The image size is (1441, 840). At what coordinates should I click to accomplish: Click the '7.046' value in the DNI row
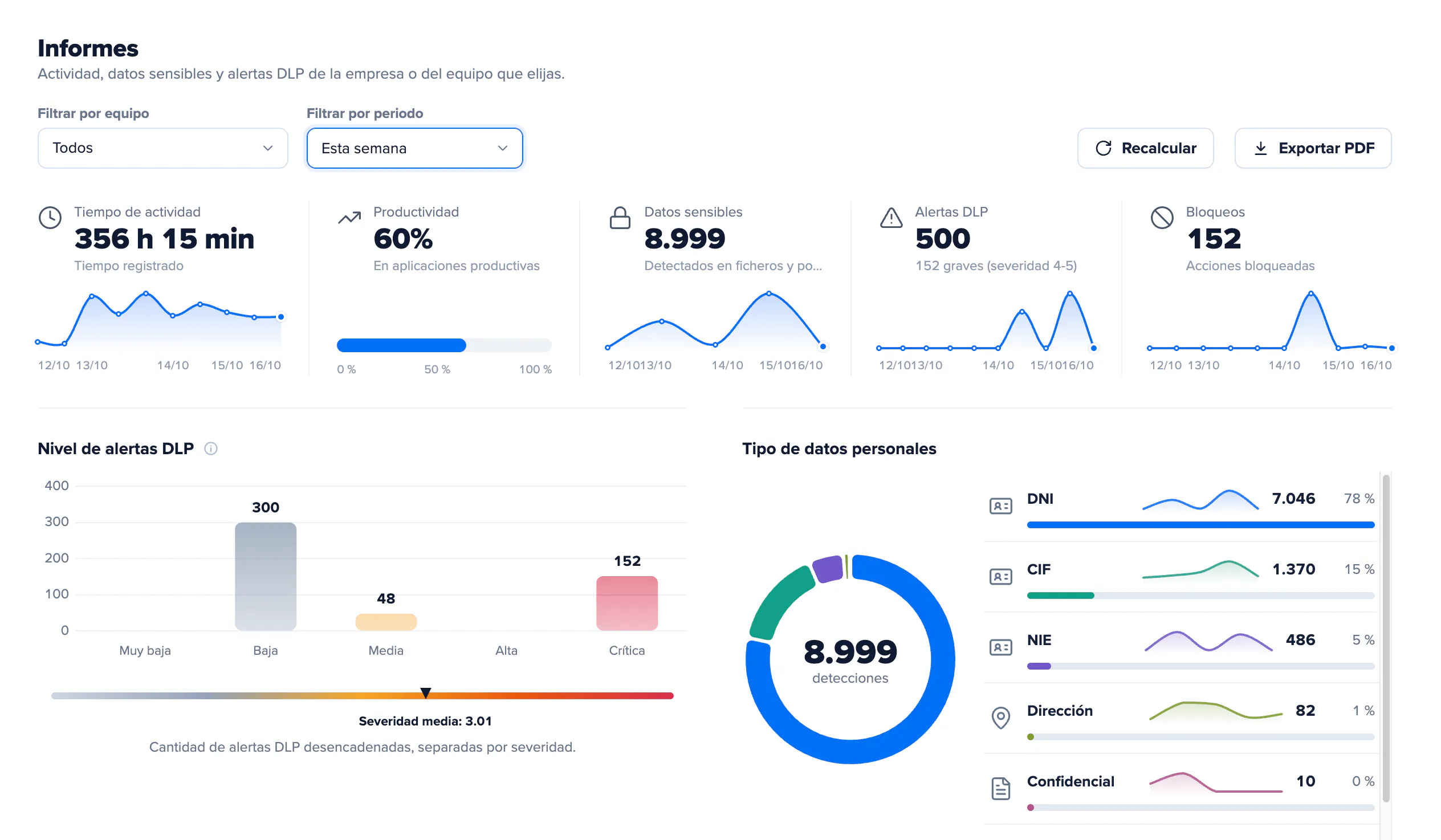coord(1293,499)
